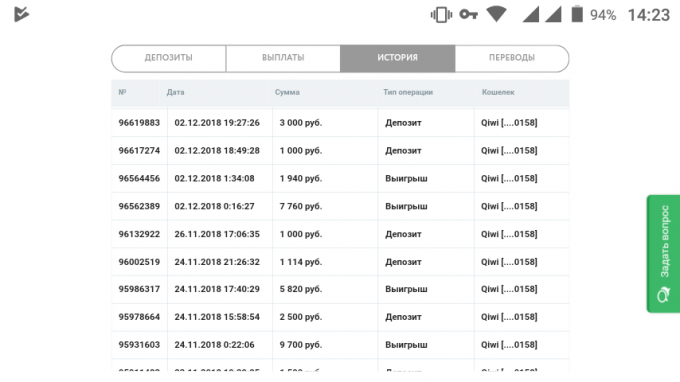Tap the 14:23 clock
Viewport: 680px width, 382px height.
click(649, 15)
